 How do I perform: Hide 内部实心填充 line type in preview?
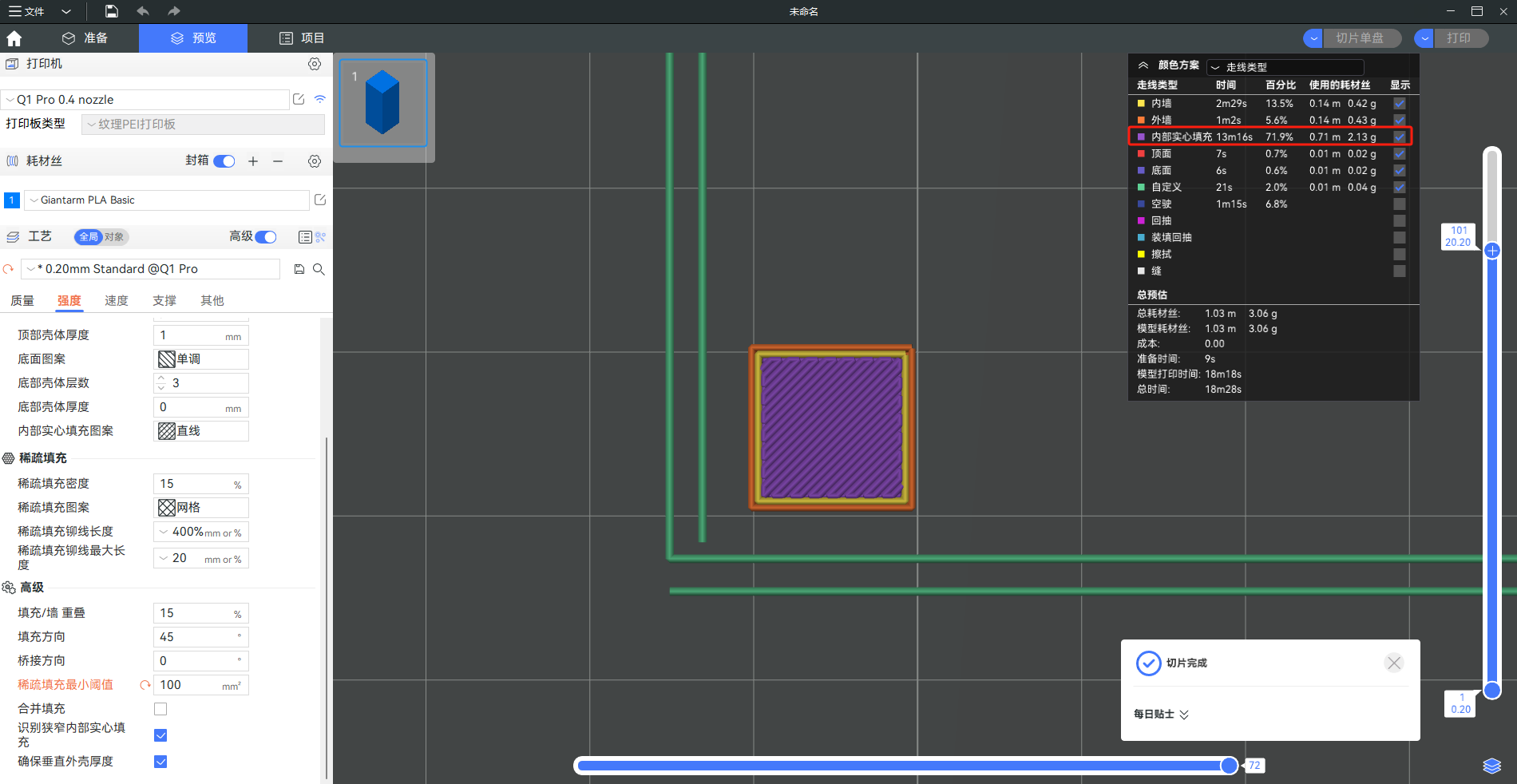pyautogui.click(x=1399, y=137)
